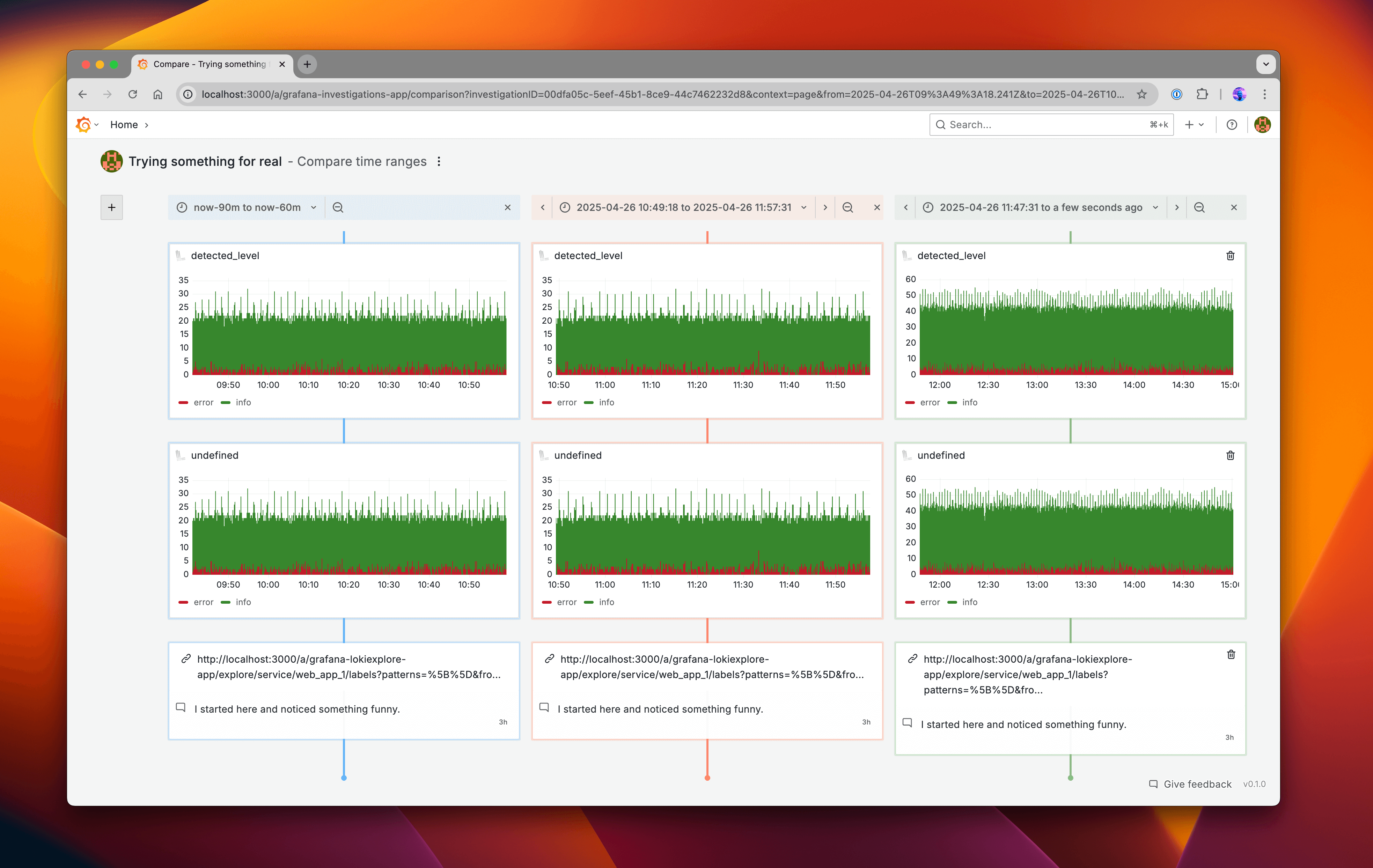Remove the link note in third column
The image size is (1373, 868).
tap(1231, 655)
